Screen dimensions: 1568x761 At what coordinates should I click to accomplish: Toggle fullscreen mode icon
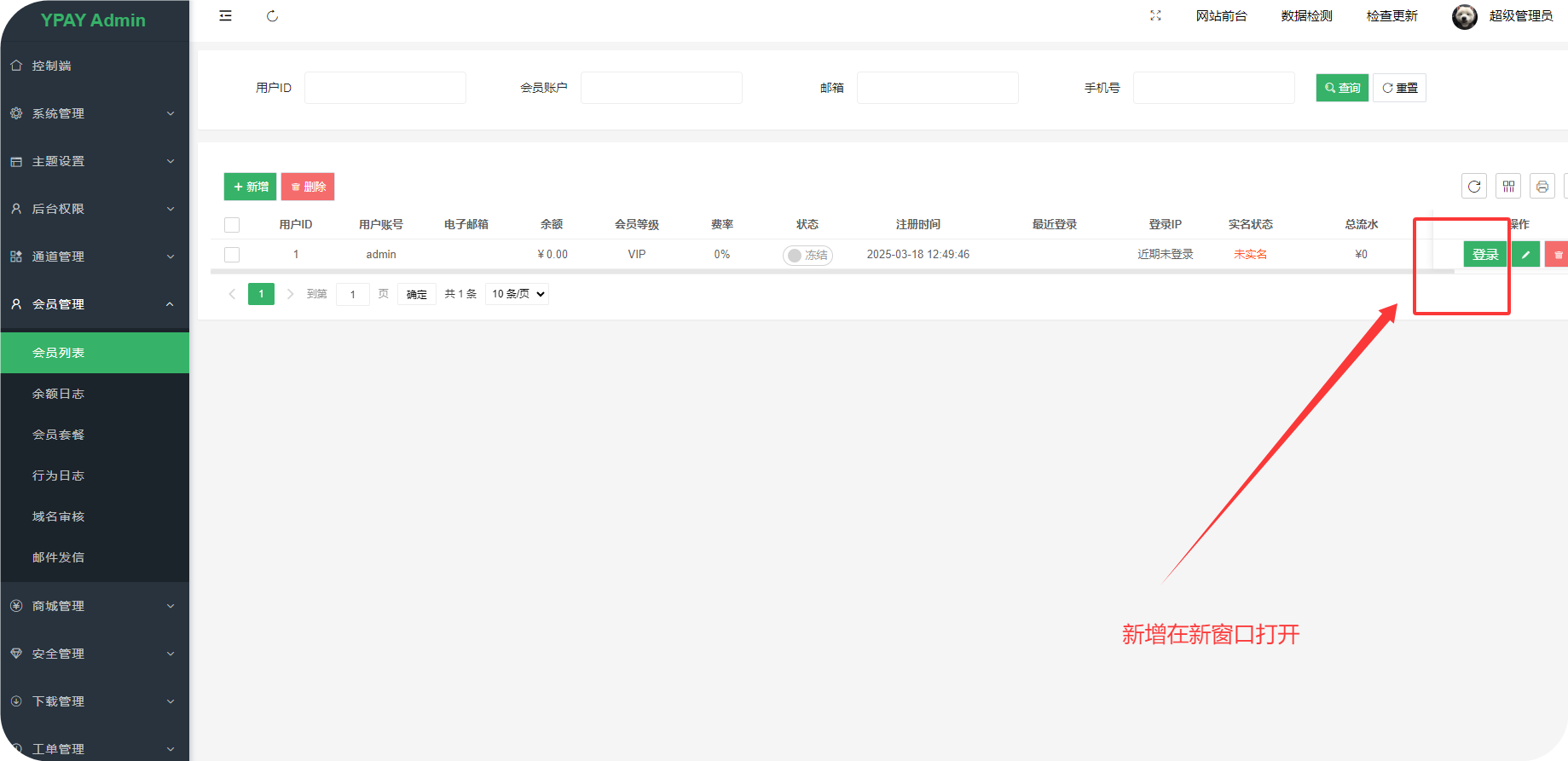pos(1155,15)
